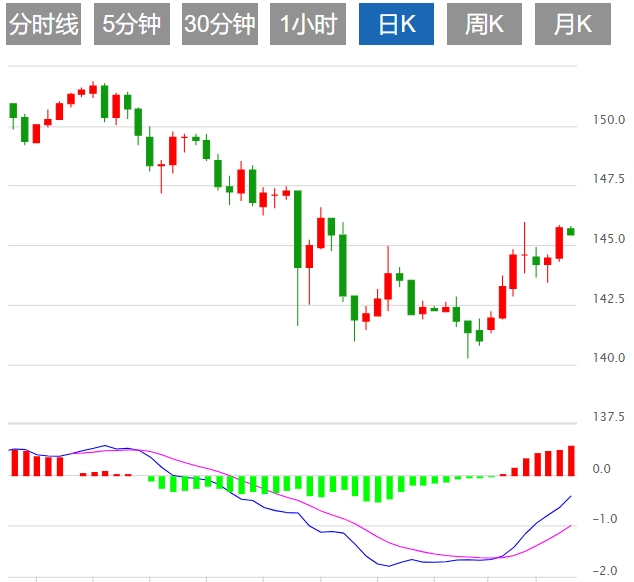Click the 137.5 price axis label

point(607,417)
